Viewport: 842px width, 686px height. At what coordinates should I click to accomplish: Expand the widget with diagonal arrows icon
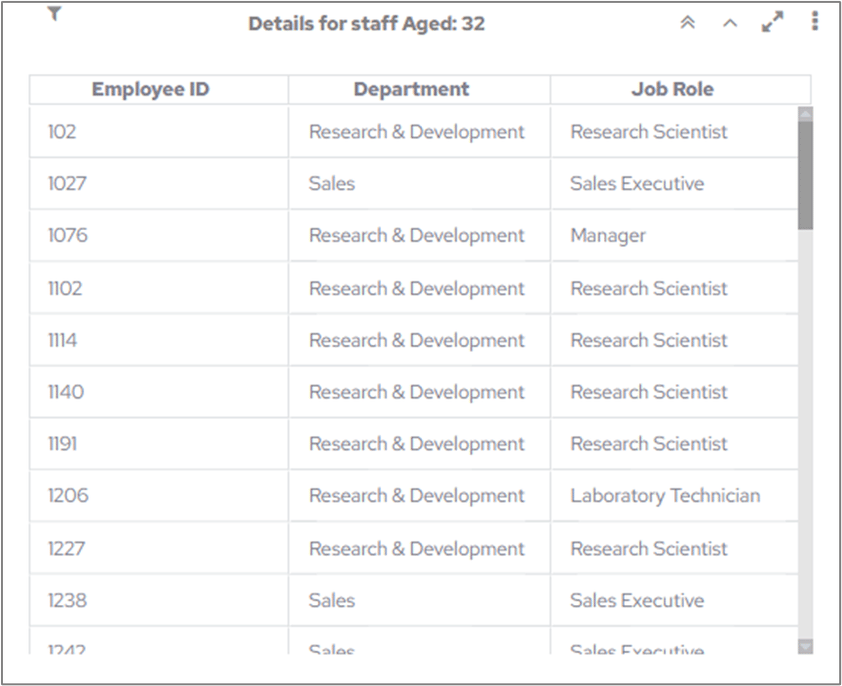[772, 22]
